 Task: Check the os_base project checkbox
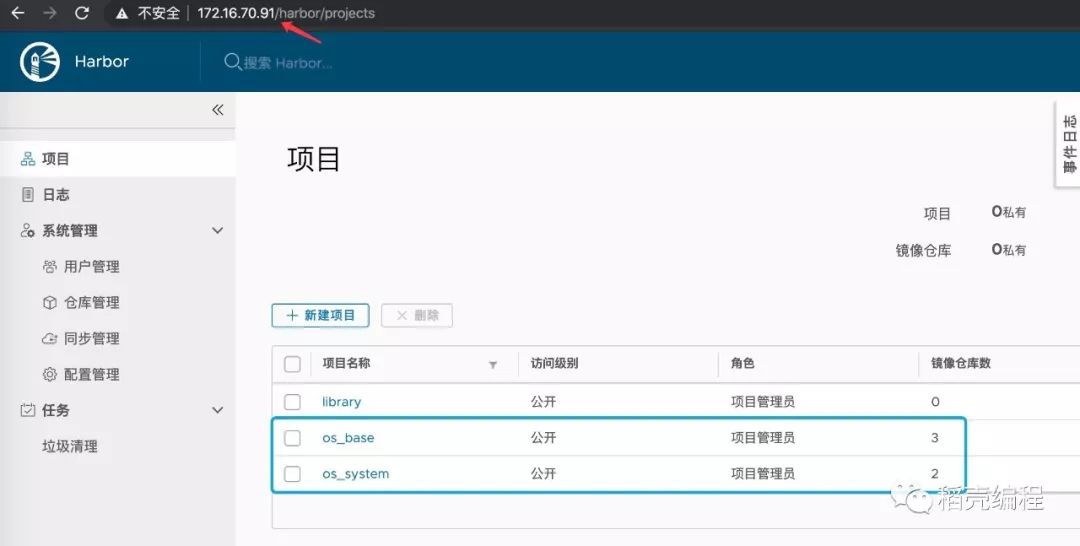(292, 437)
